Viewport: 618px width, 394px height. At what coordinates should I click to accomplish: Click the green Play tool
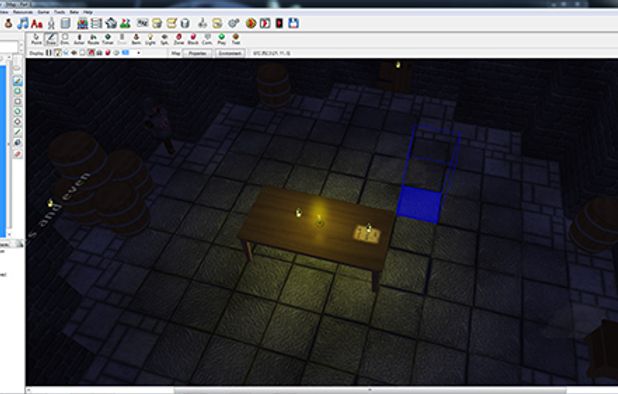[222, 39]
